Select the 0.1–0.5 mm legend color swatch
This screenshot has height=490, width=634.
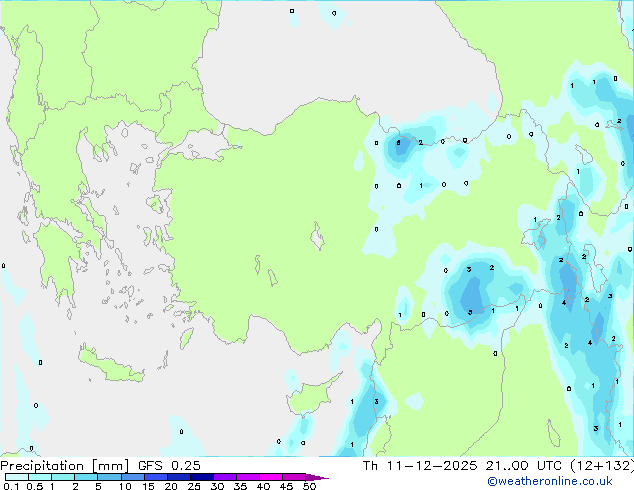point(17,477)
